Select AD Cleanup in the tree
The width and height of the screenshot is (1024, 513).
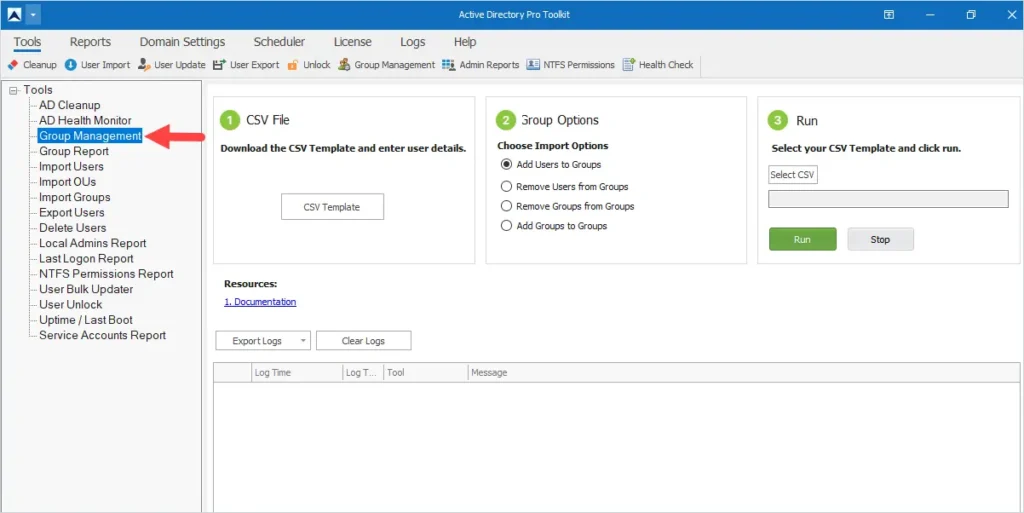pos(70,105)
